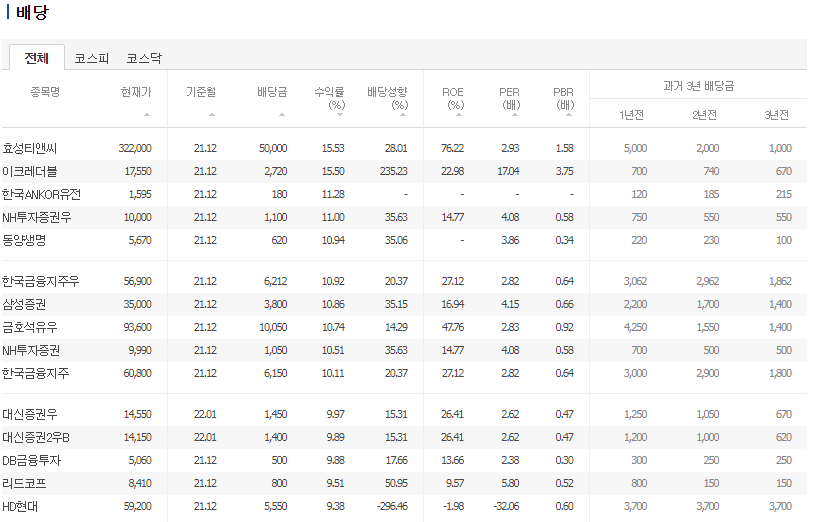This screenshot has height=522, width=817.
Task: Switch to the 코스피 tab
Action: pyautogui.click(x=91, y=58)
